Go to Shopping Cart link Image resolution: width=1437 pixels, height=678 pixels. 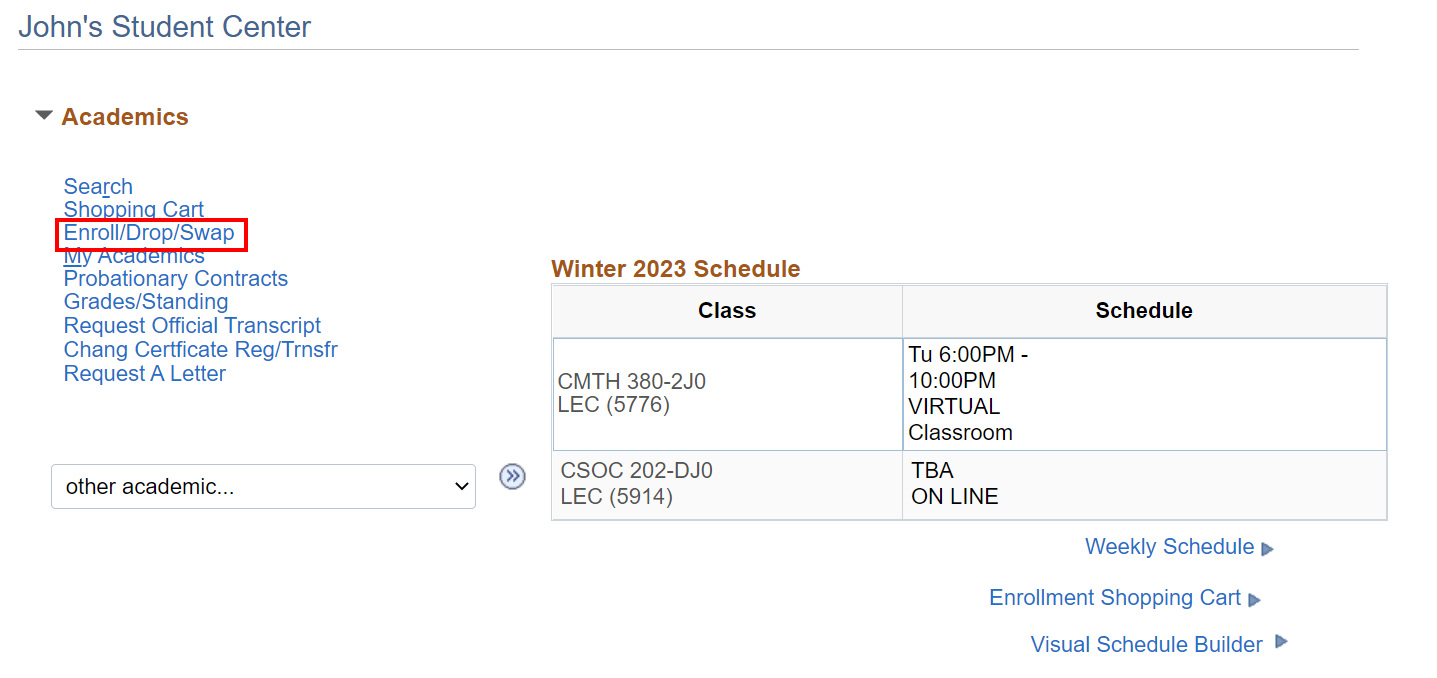[x=133, y=210]
